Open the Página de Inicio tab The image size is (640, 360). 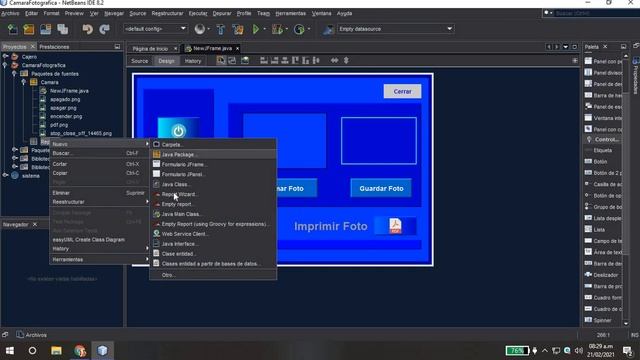point(150,49)
